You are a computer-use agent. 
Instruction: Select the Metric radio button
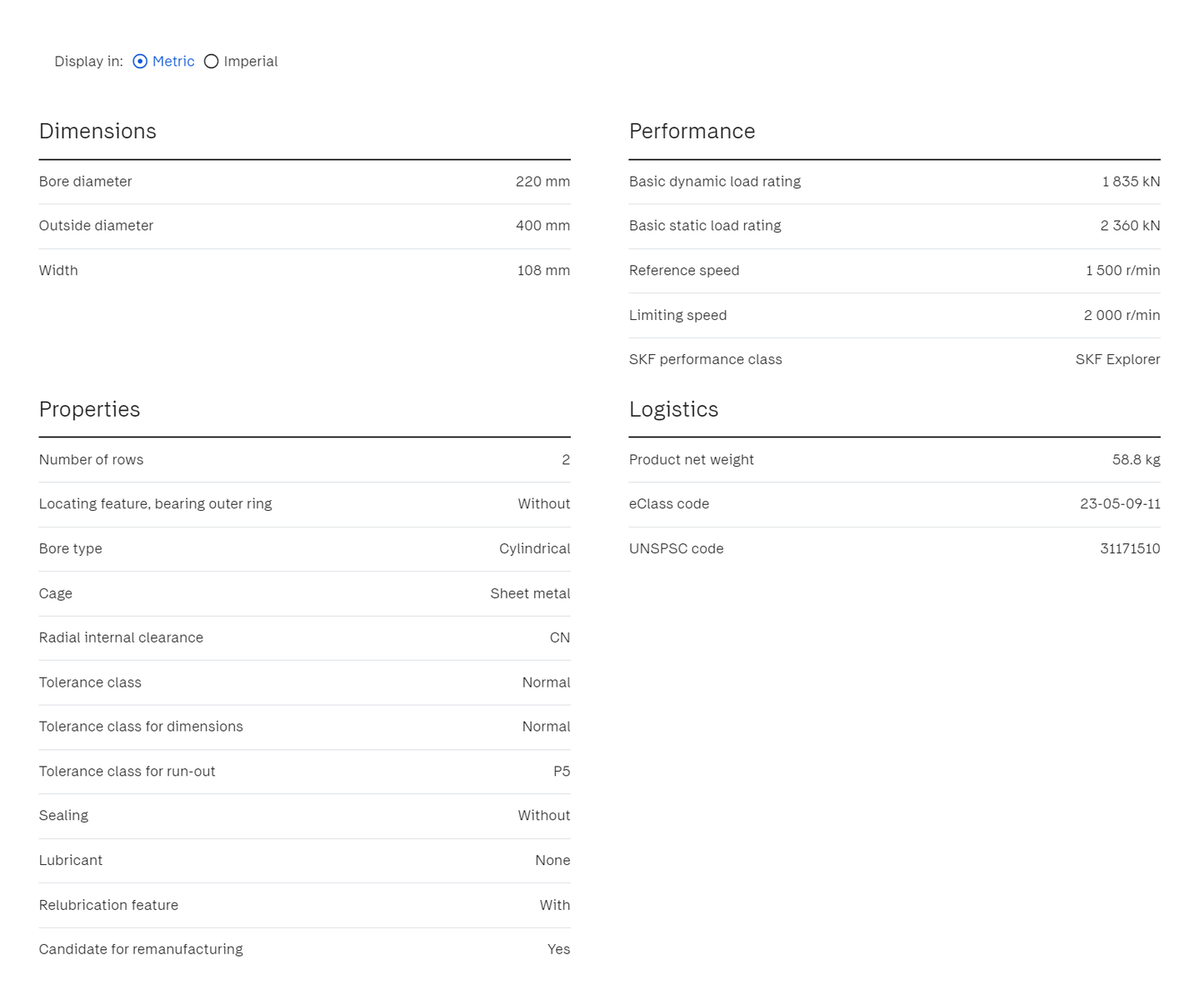pos(140,62)
